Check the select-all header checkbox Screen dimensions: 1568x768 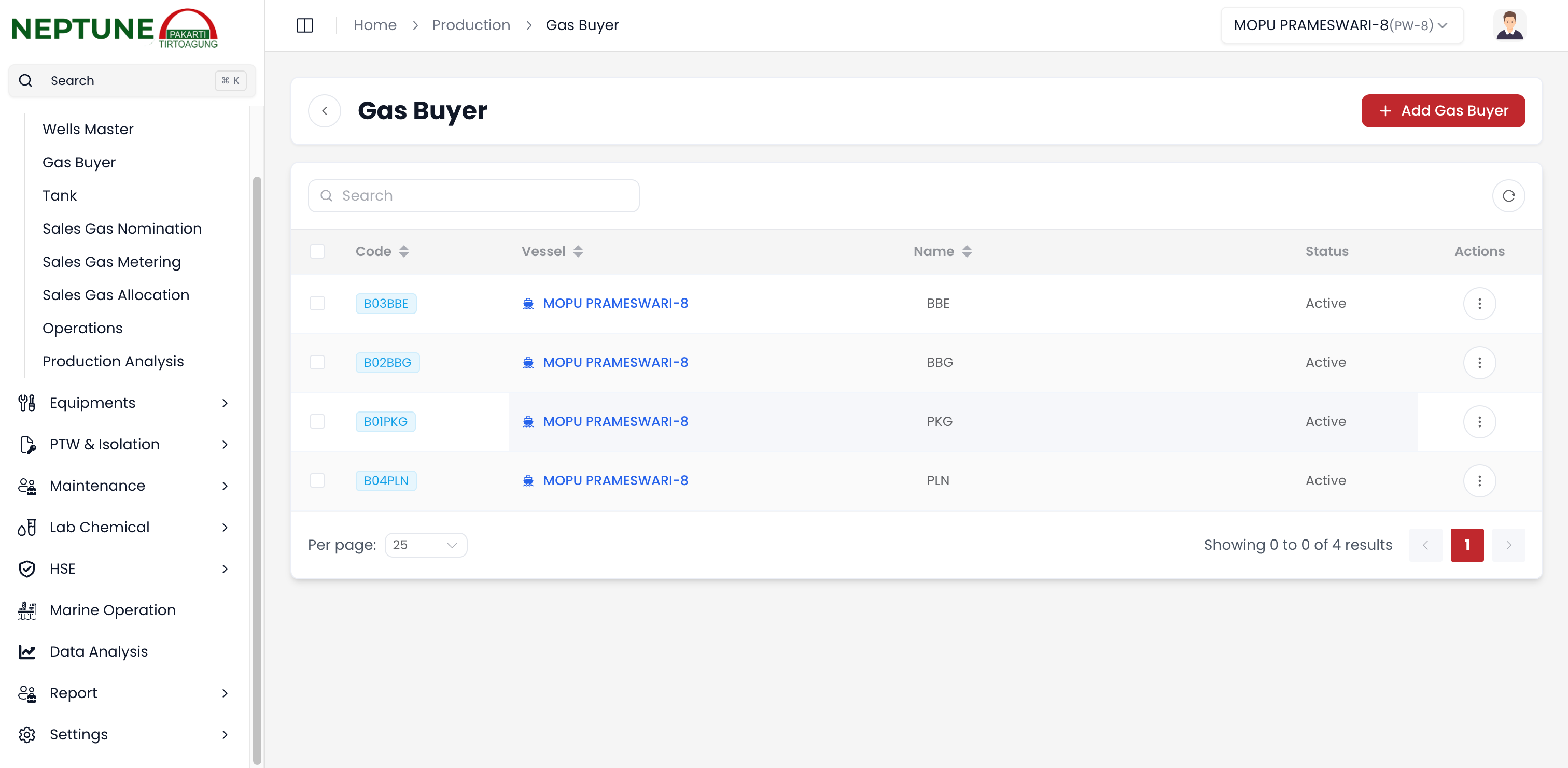coord(317,251)
